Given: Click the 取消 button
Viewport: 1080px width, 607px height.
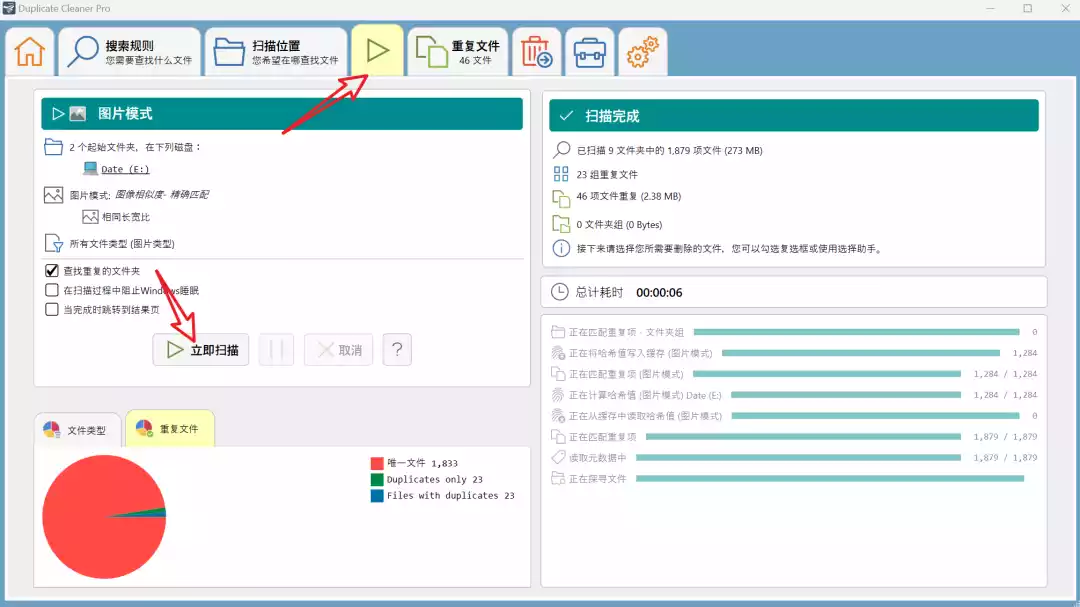Looking at the screenshot, I should click(x=339, y=350).
